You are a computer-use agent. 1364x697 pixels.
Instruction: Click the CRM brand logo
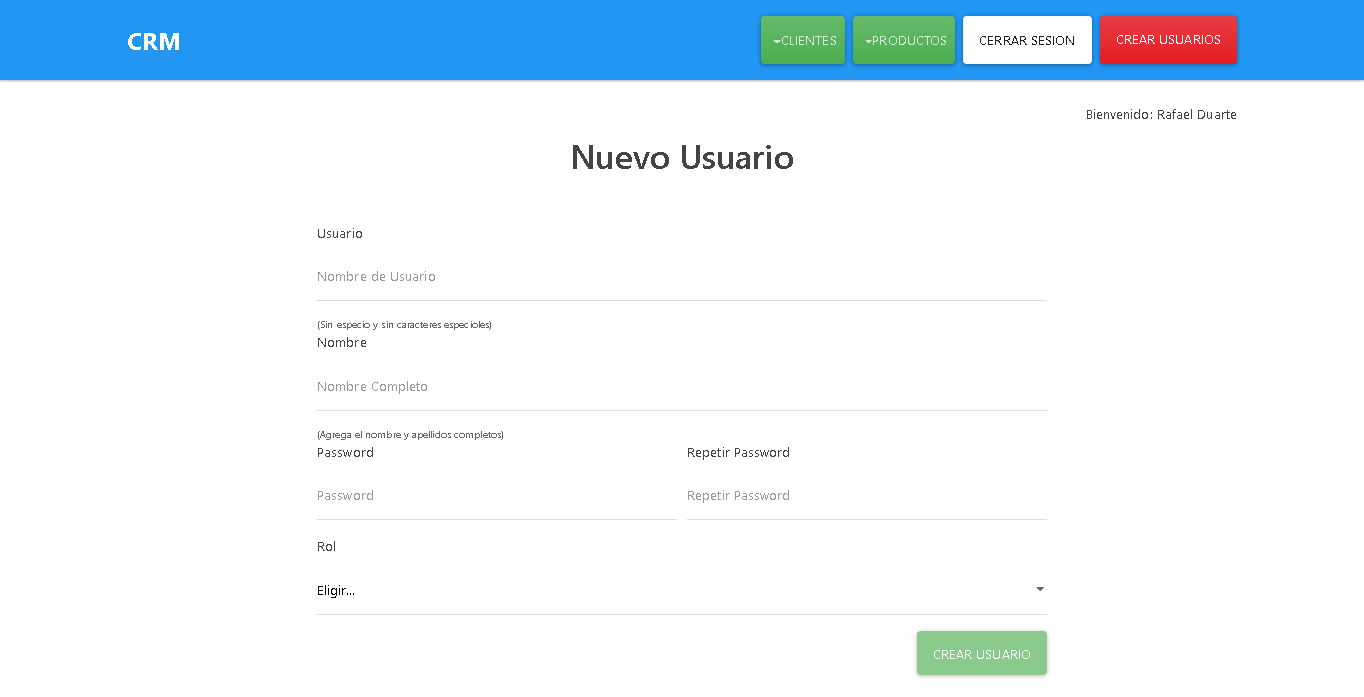[153, 41]
